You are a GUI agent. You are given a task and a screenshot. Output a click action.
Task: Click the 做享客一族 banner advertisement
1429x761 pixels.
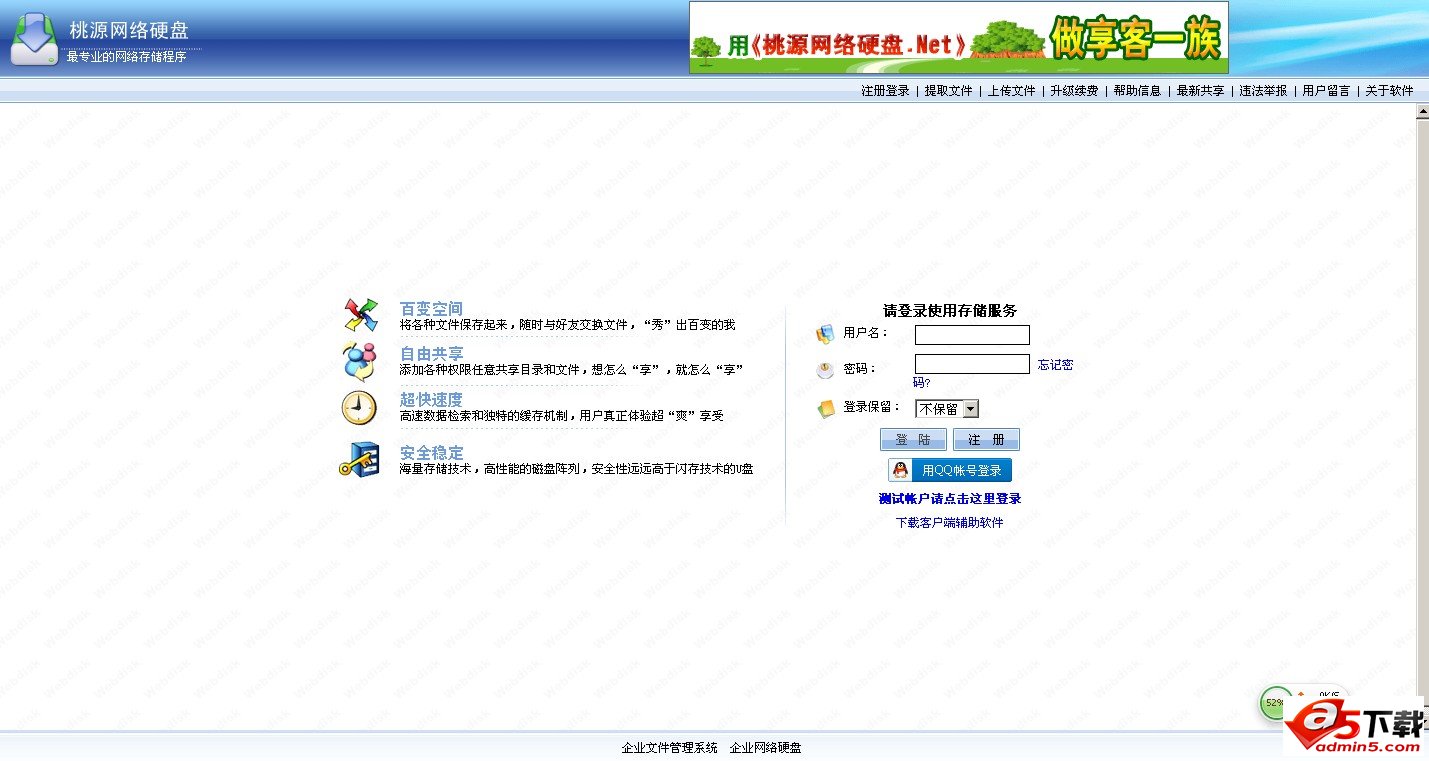coord(959,38)
